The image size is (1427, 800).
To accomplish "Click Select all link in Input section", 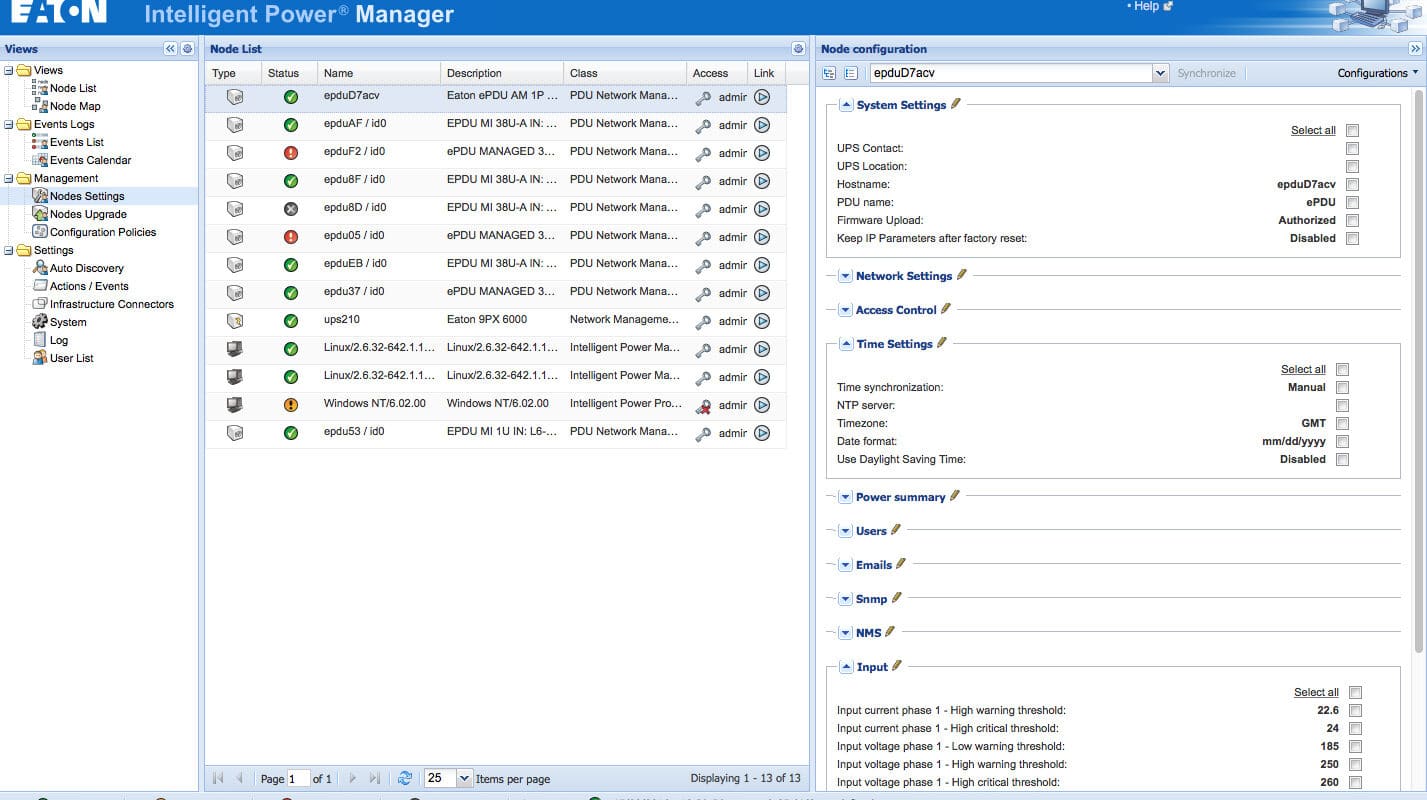I will point(1316,692).
